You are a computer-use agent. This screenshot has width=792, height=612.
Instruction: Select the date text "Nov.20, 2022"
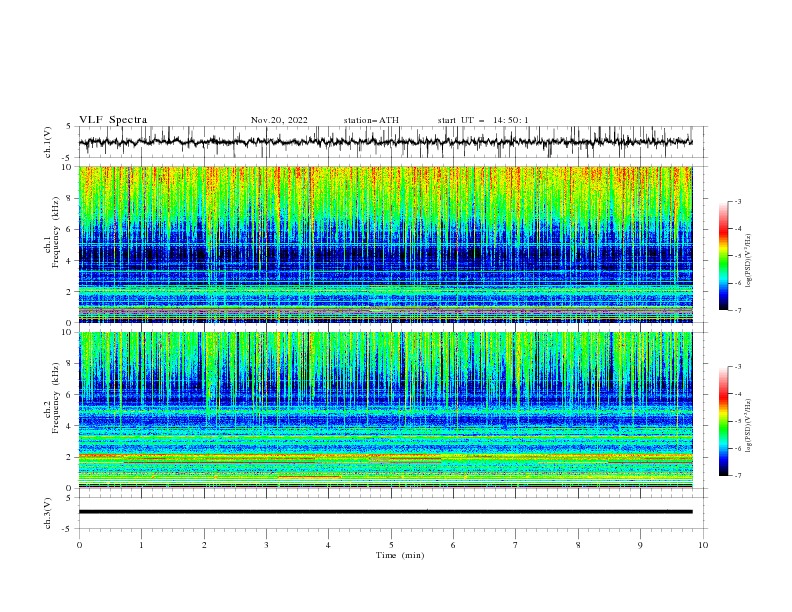(x=279, y=120)
